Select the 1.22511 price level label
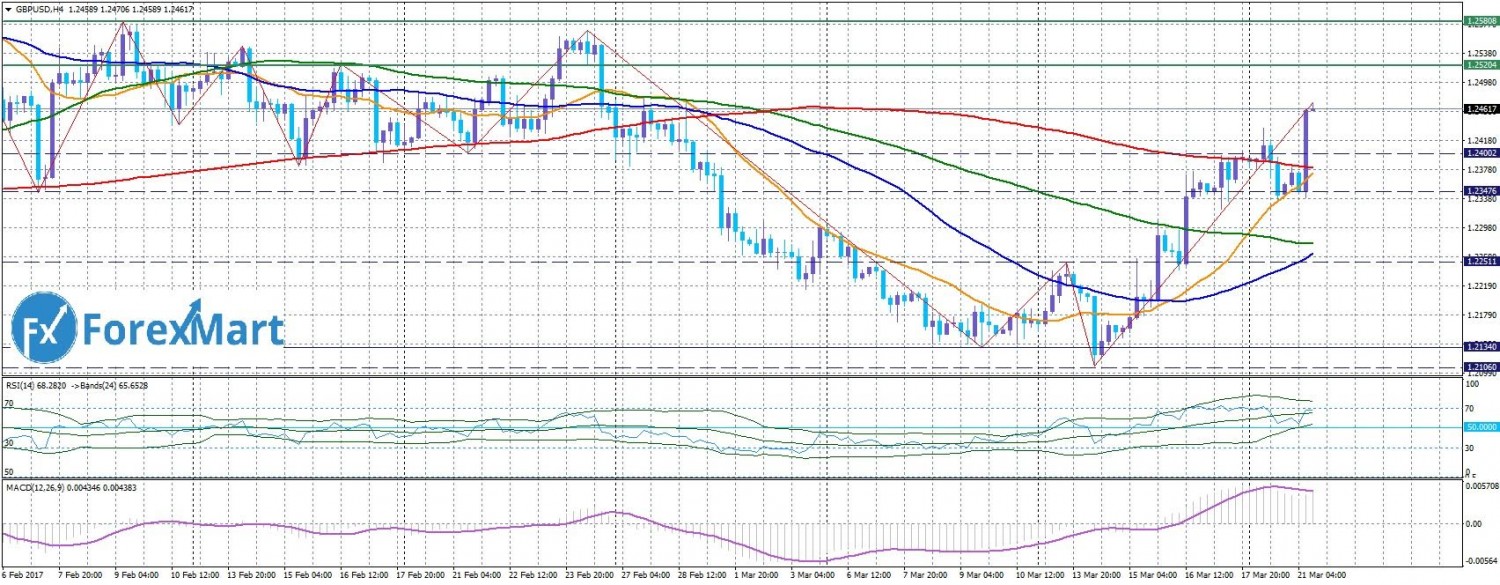Screen dimensions: 1500x585 point(1480,261)
